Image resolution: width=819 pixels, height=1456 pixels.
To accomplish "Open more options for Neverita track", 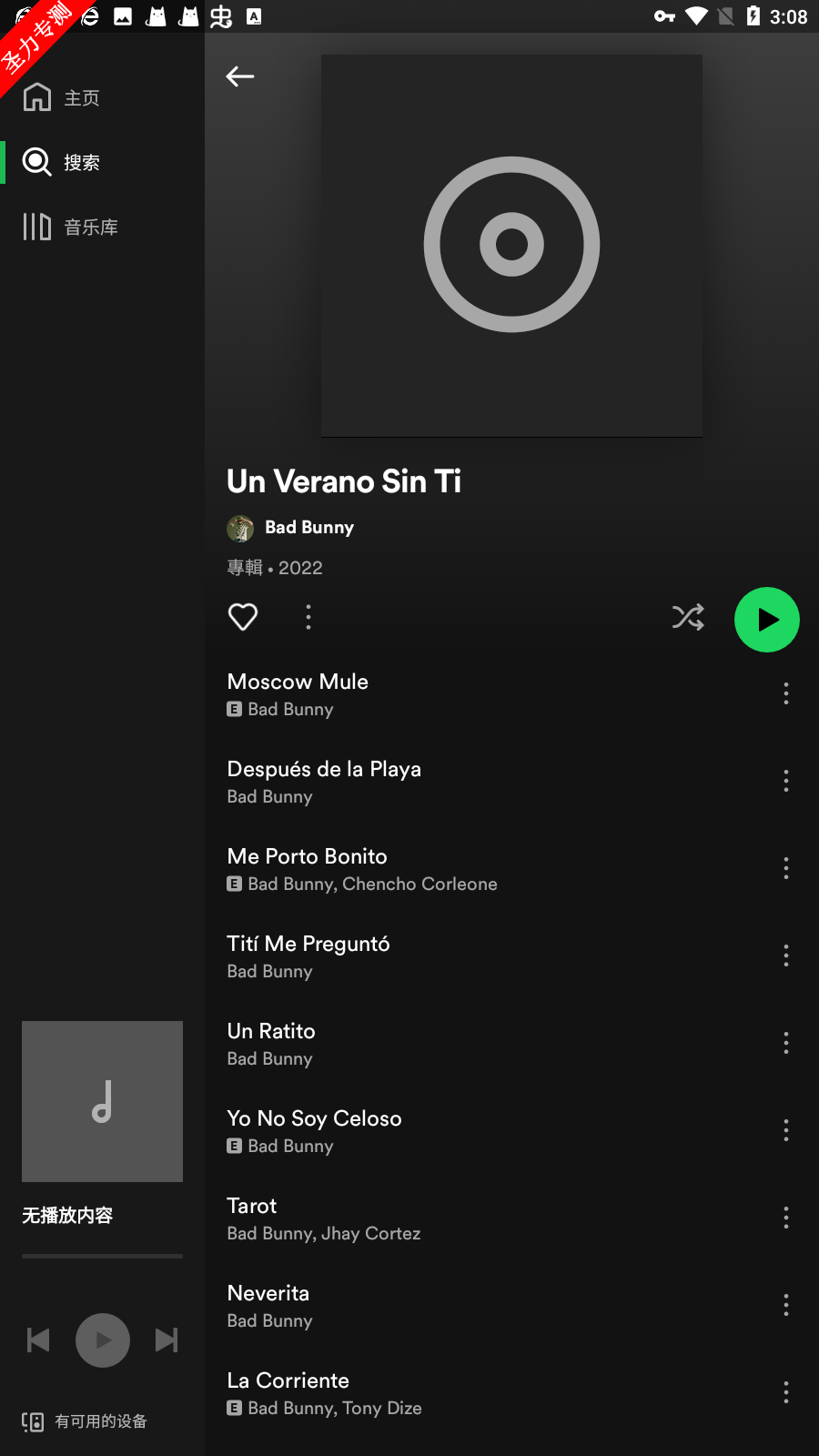I will pos(786,1305).
